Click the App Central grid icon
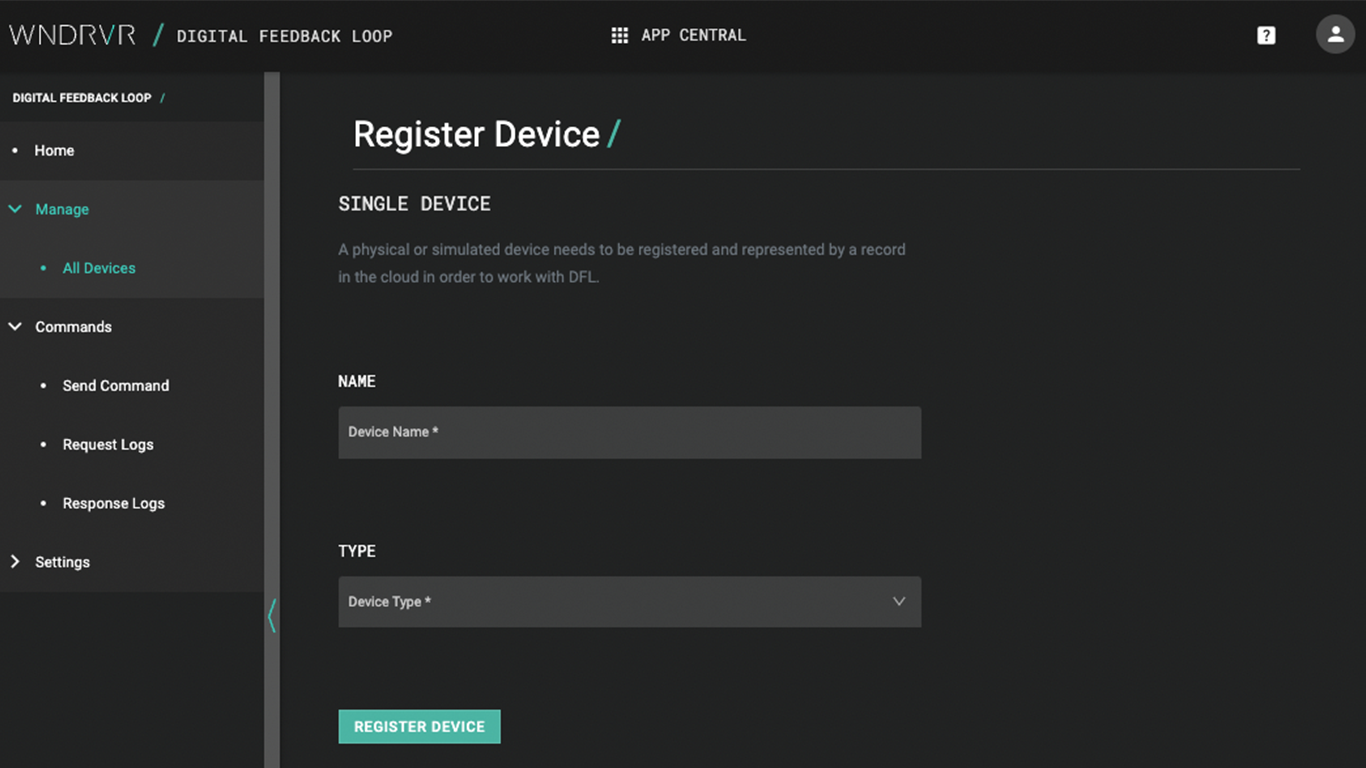The width and height of the screenshot is (1366, 768). coord(620,35)
